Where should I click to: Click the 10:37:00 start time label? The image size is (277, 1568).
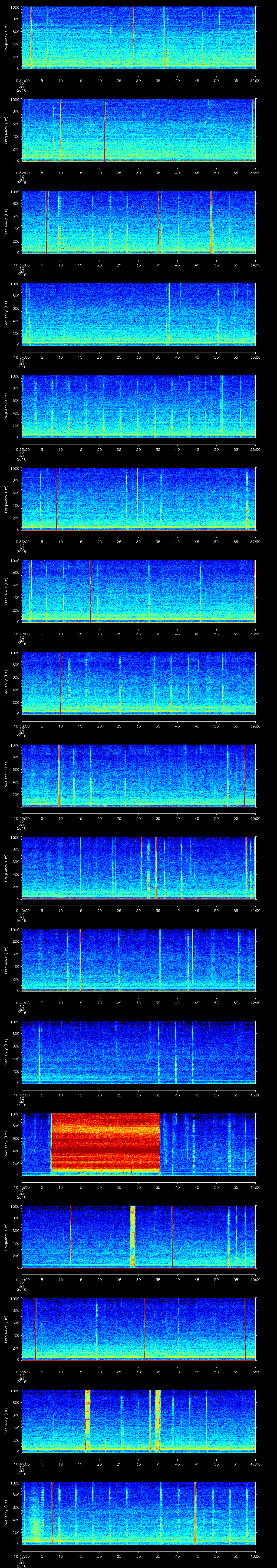(x=21, y=634)
